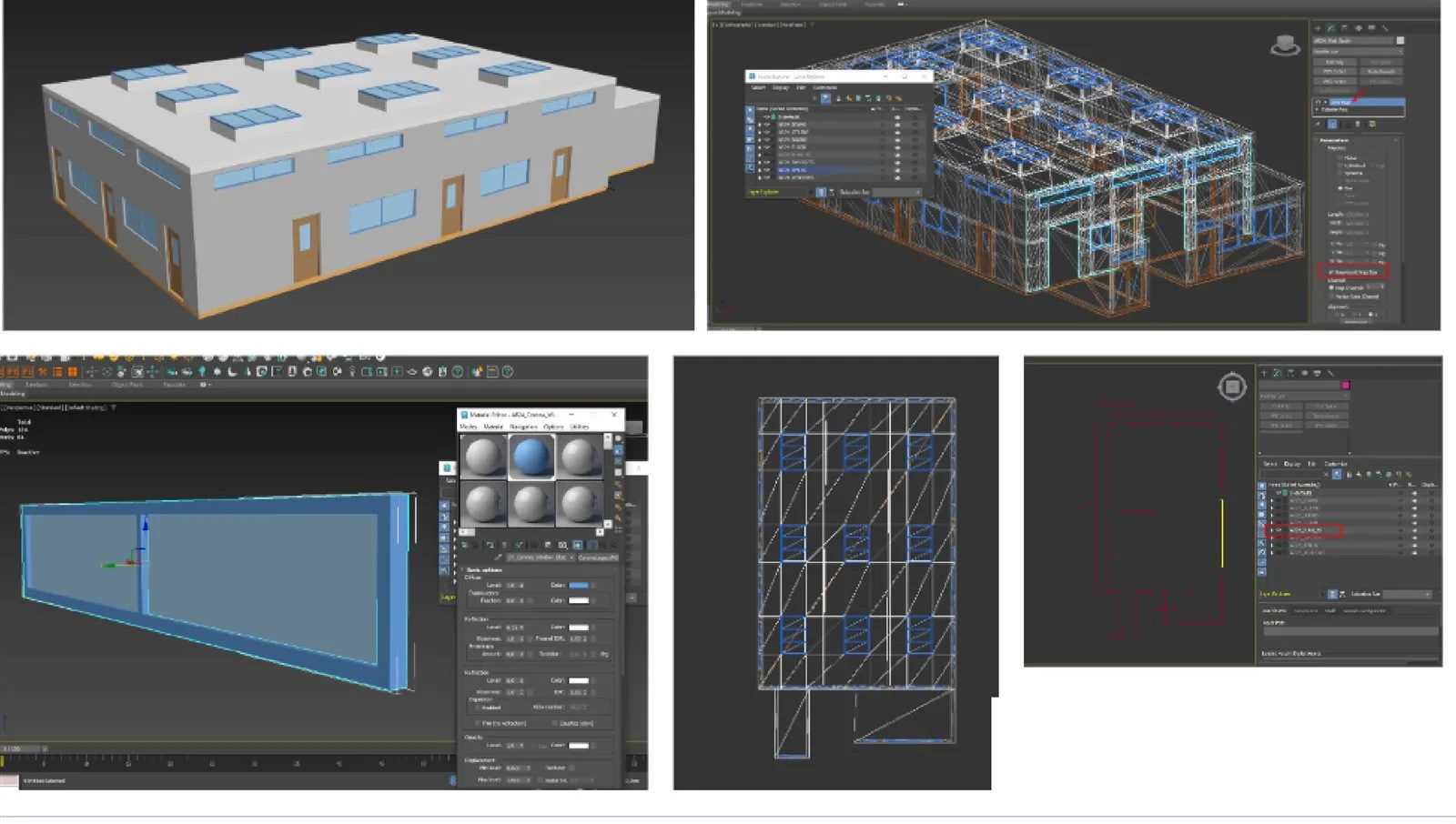Toggle Thin (no refraction) checkbox
The height and width of the screenshot is (824, 1456).
(x=478, y=723)
